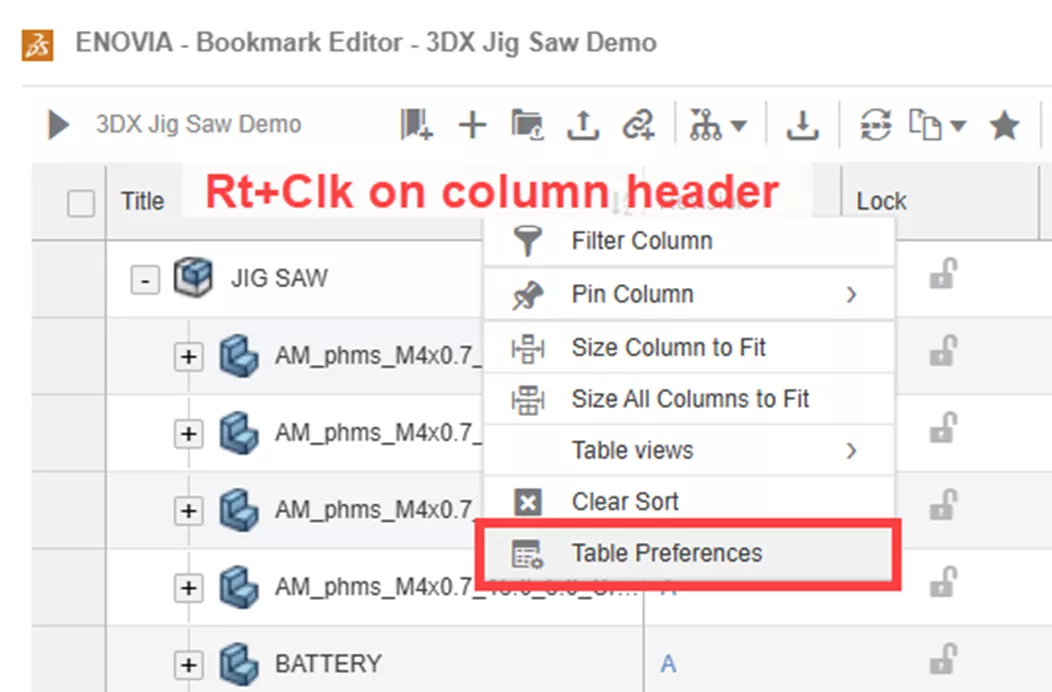Toggle the select-all checkbox in header
Image resolution: width=1052 pixels, height=692 pixels.
[x=81, y=203]
